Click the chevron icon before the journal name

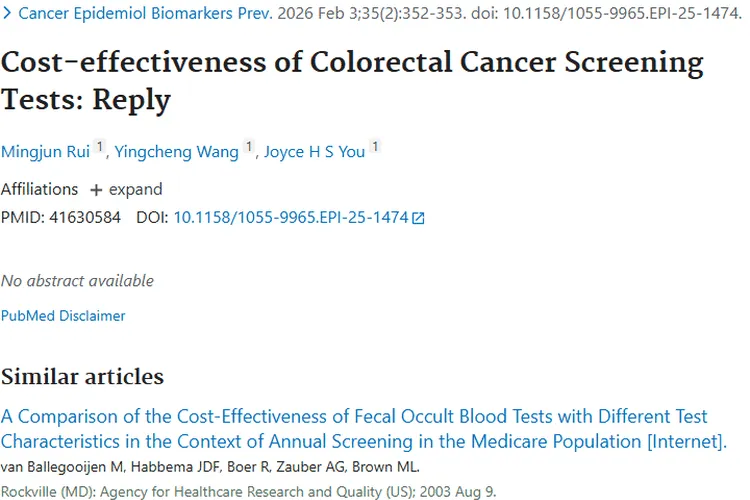coord(8,15)
